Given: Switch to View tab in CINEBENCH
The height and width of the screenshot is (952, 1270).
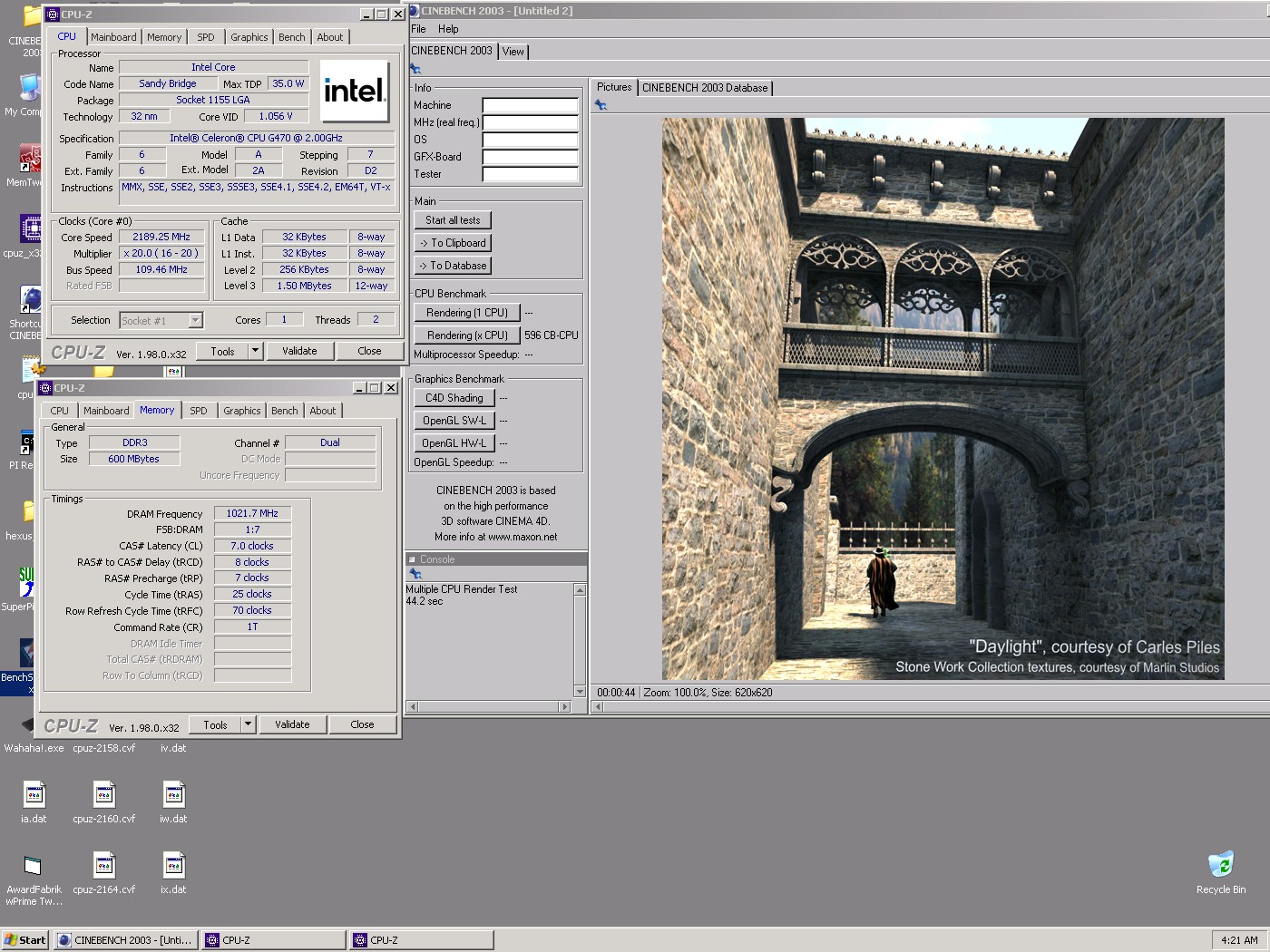Looking at the screenshot, I should [x=513, y=52].
